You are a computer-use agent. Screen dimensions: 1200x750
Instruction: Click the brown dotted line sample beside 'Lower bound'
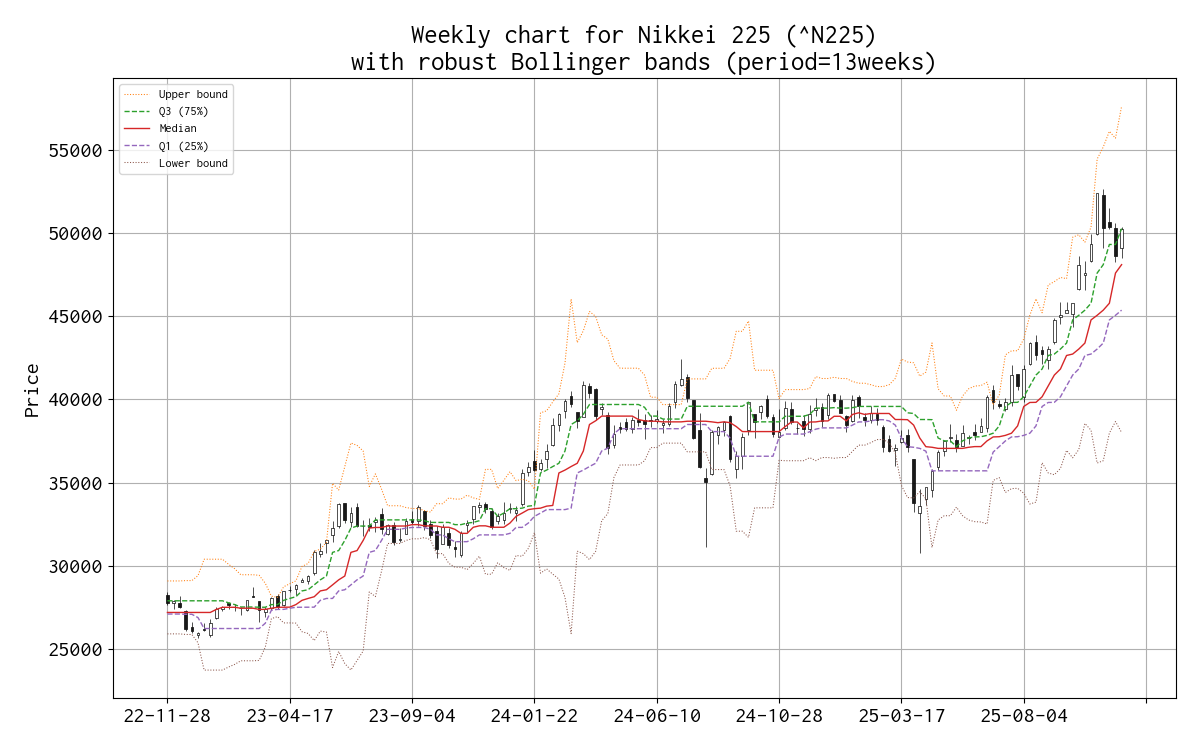tap(138, 163)
